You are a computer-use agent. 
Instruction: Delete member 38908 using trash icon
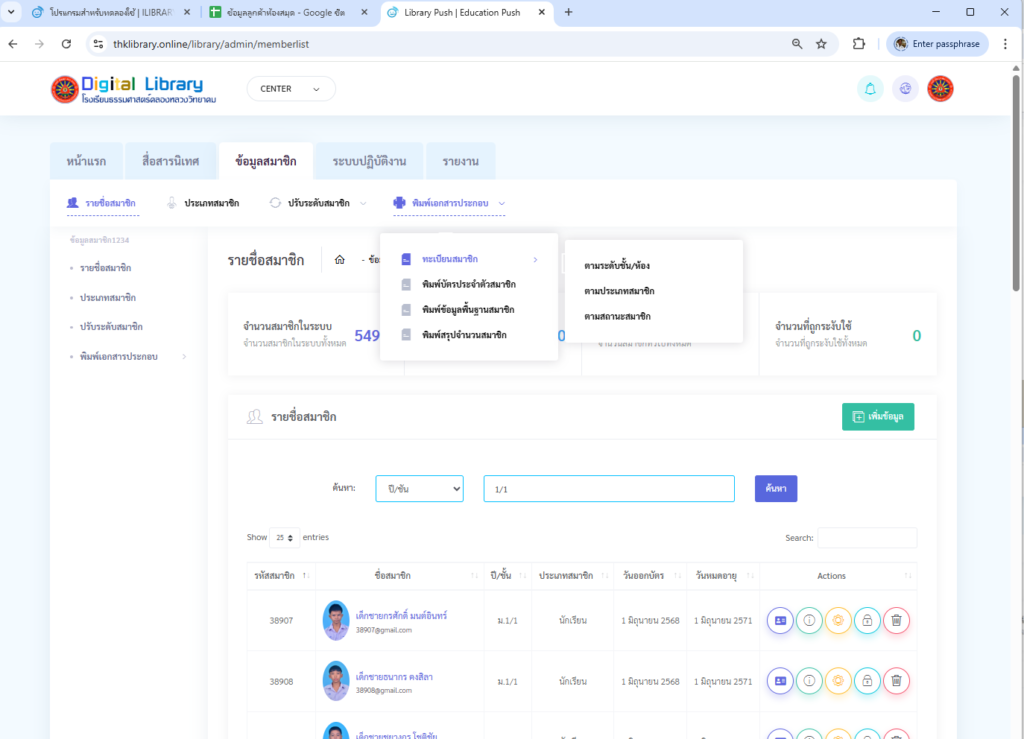pyautogui.click(x=896, y=681)
